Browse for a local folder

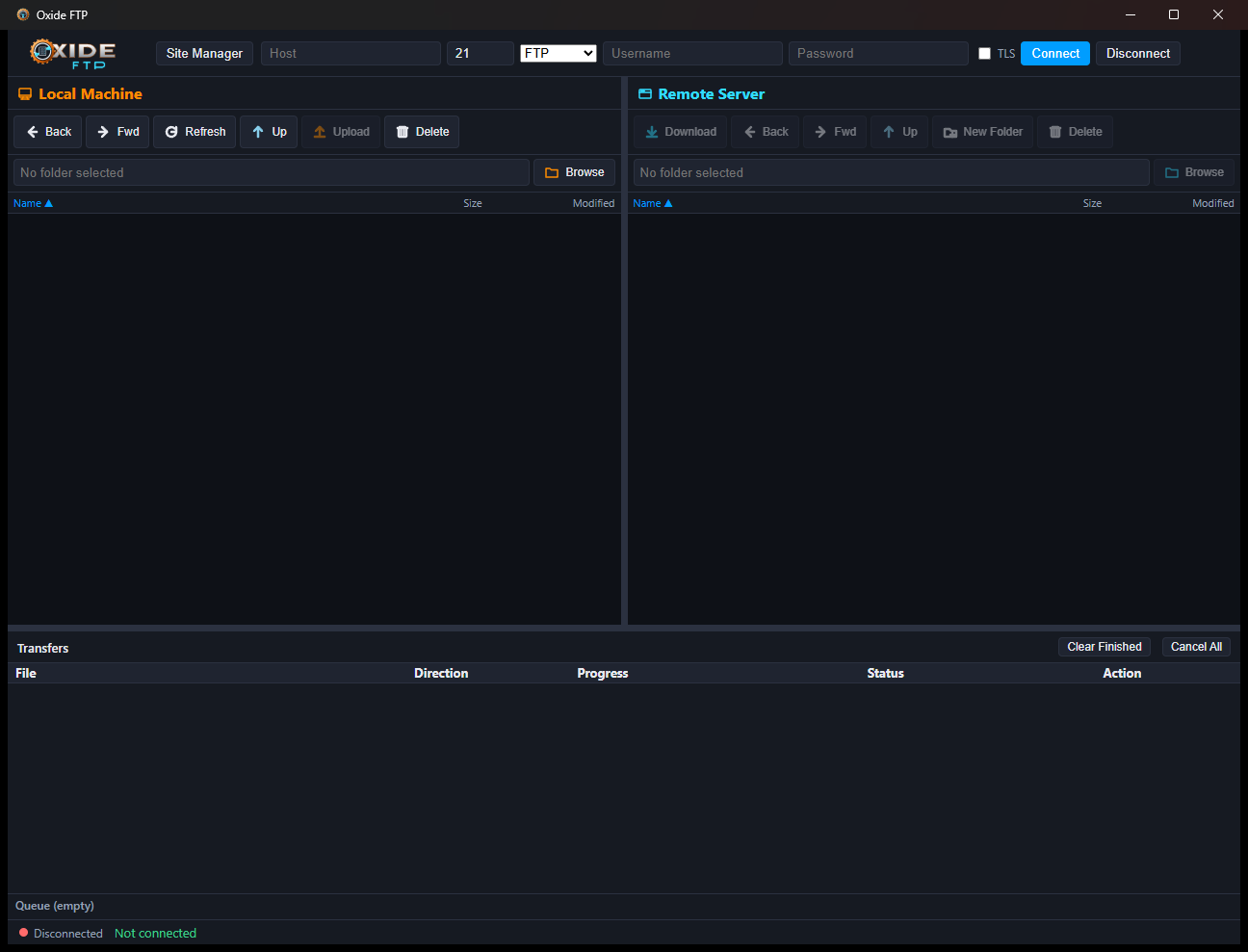574,172
